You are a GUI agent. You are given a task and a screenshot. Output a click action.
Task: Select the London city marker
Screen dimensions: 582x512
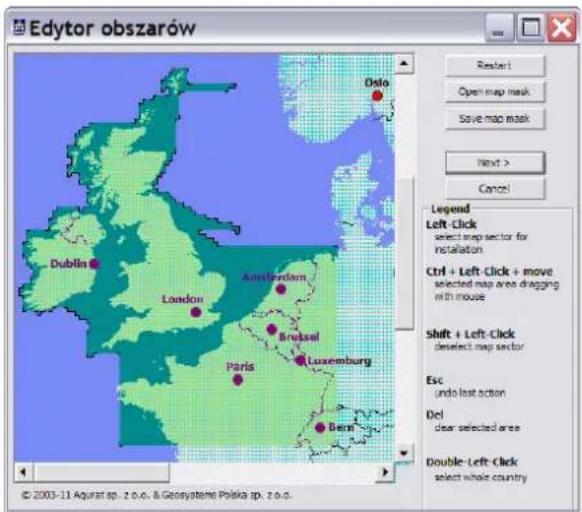pos(196,312)
